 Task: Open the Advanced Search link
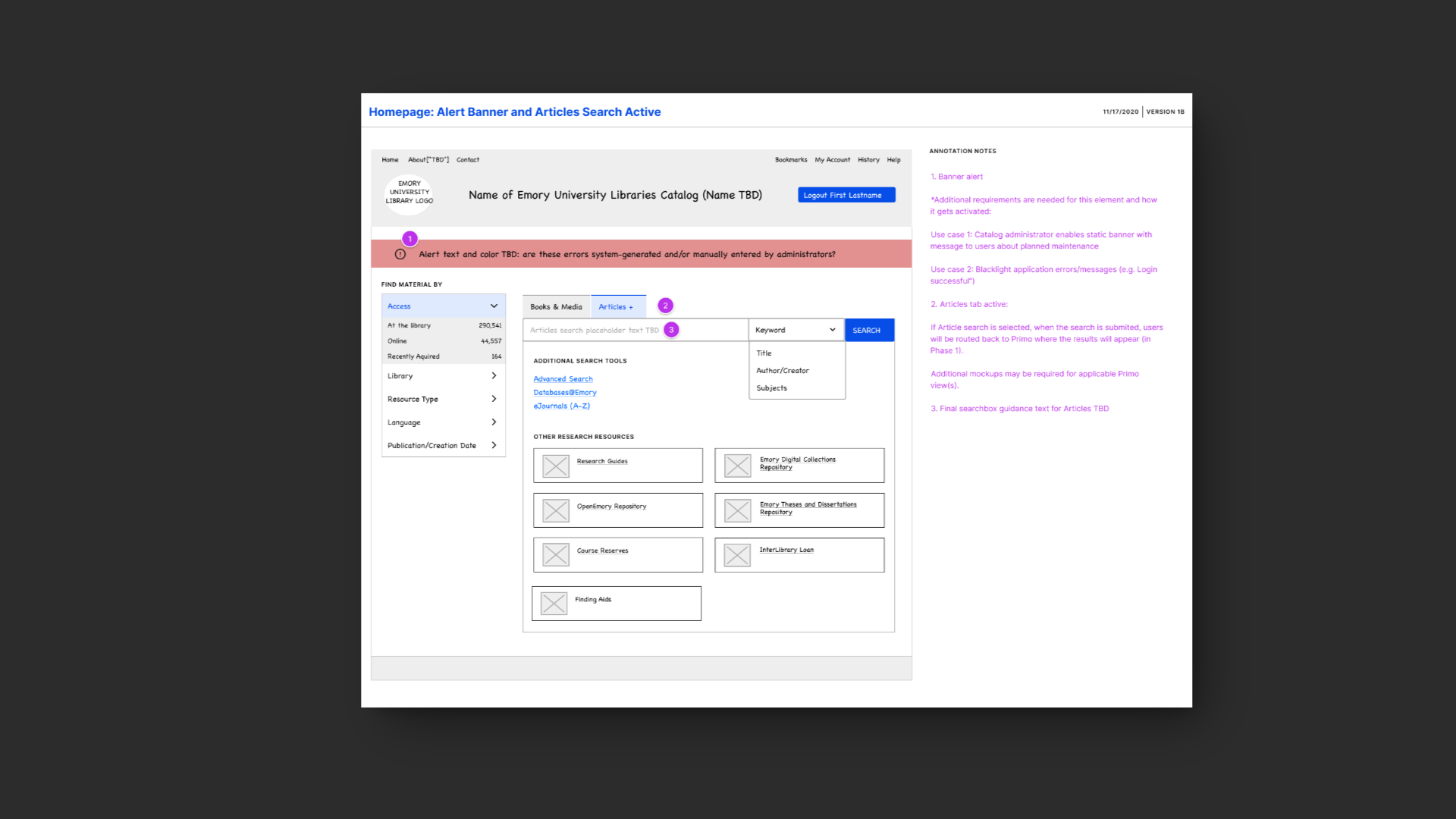[x=563, y=379]
